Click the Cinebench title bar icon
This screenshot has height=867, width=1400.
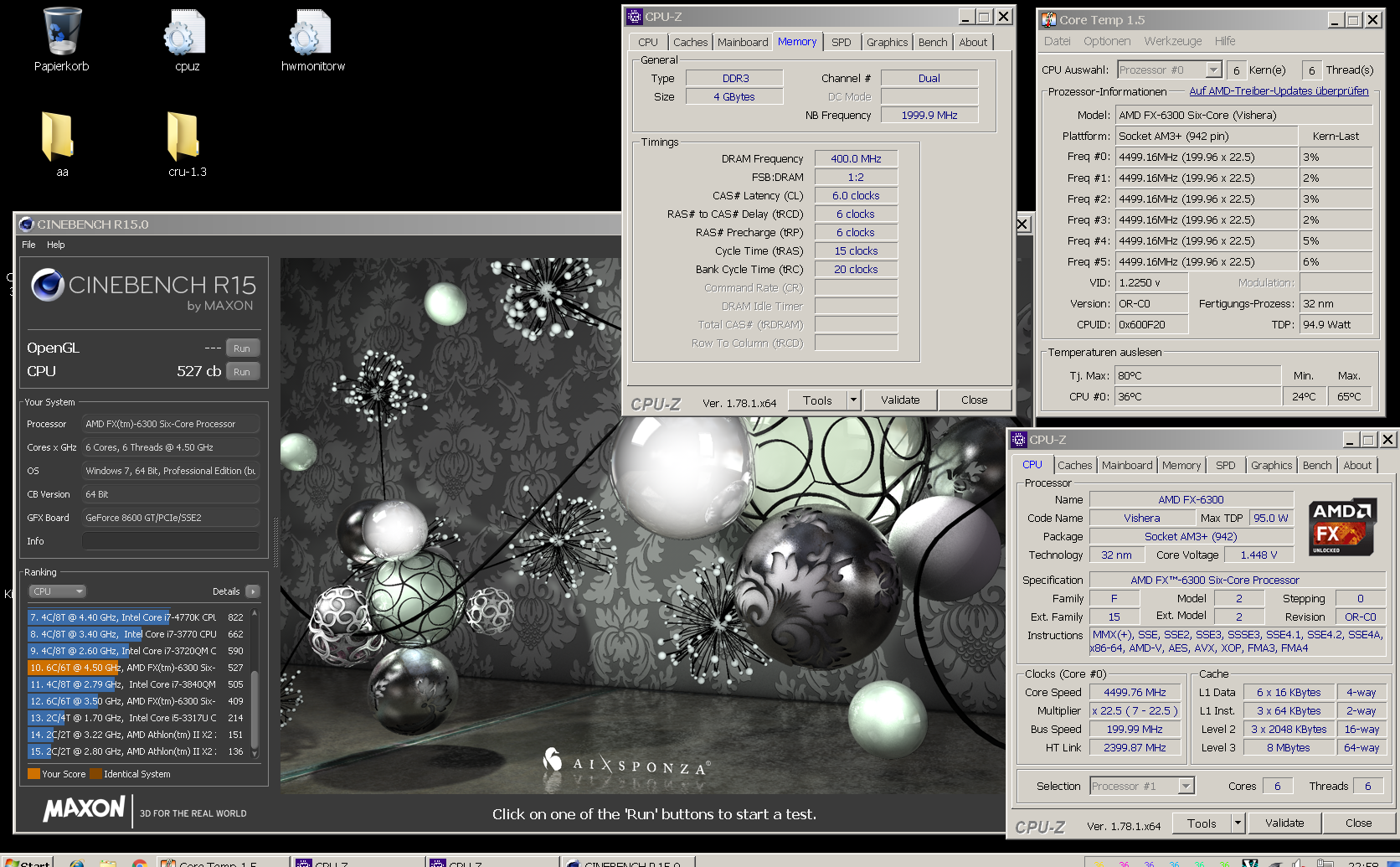(26, 224)
